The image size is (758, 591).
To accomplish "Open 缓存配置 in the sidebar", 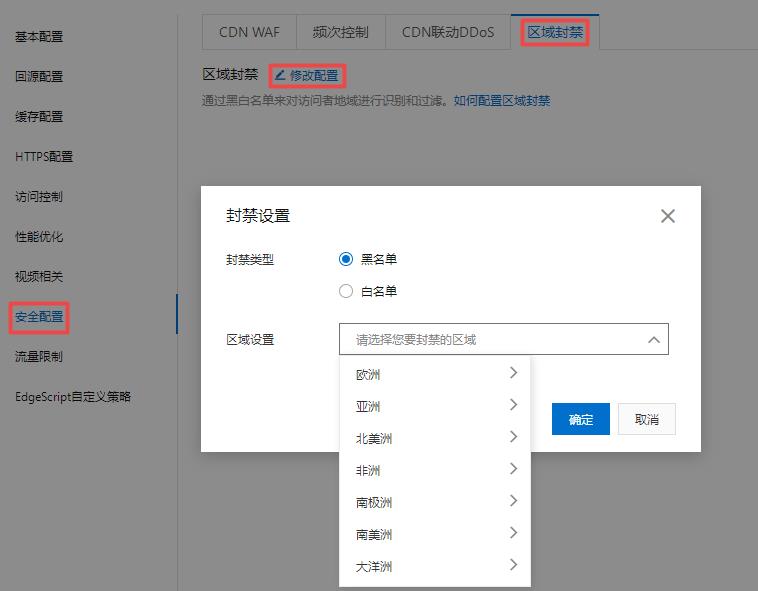I will pos(39,116).
